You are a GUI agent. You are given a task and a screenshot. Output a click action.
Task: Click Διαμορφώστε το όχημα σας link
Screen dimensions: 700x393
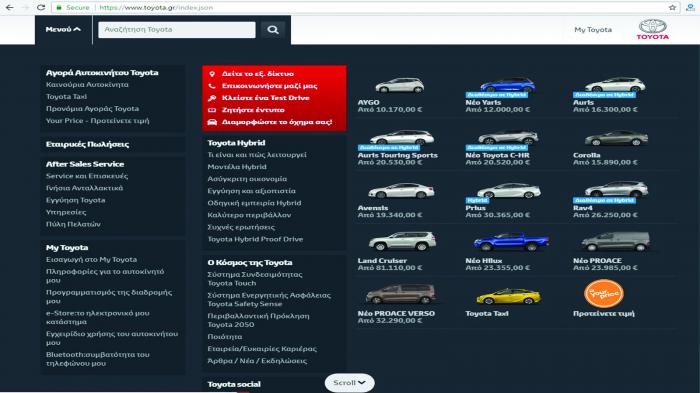277,122
